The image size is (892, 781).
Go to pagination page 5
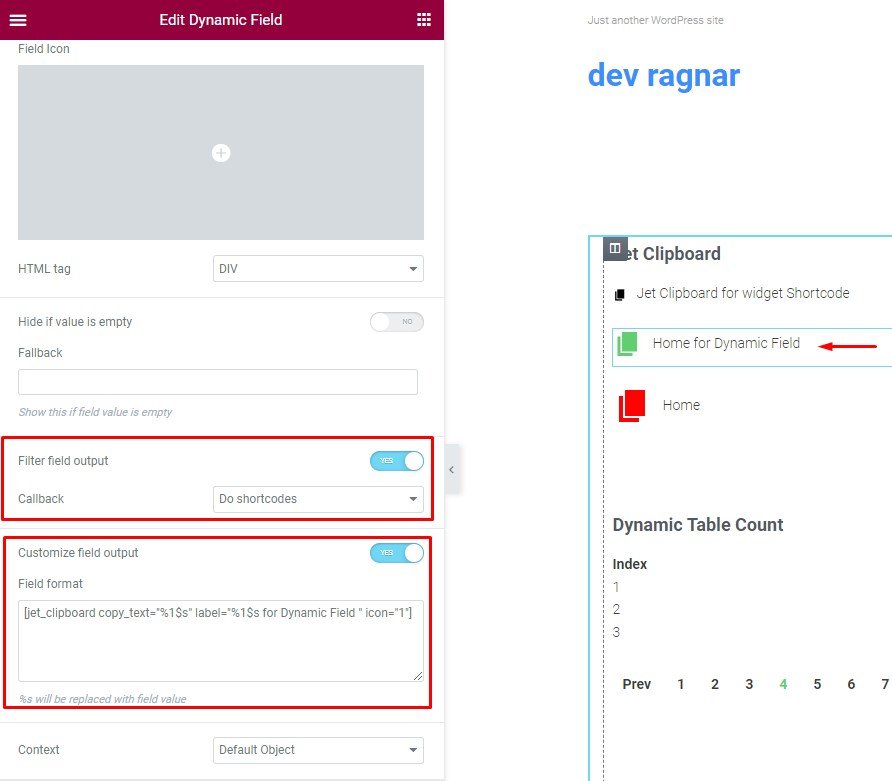pyautogui.click(x=817, y=684)
